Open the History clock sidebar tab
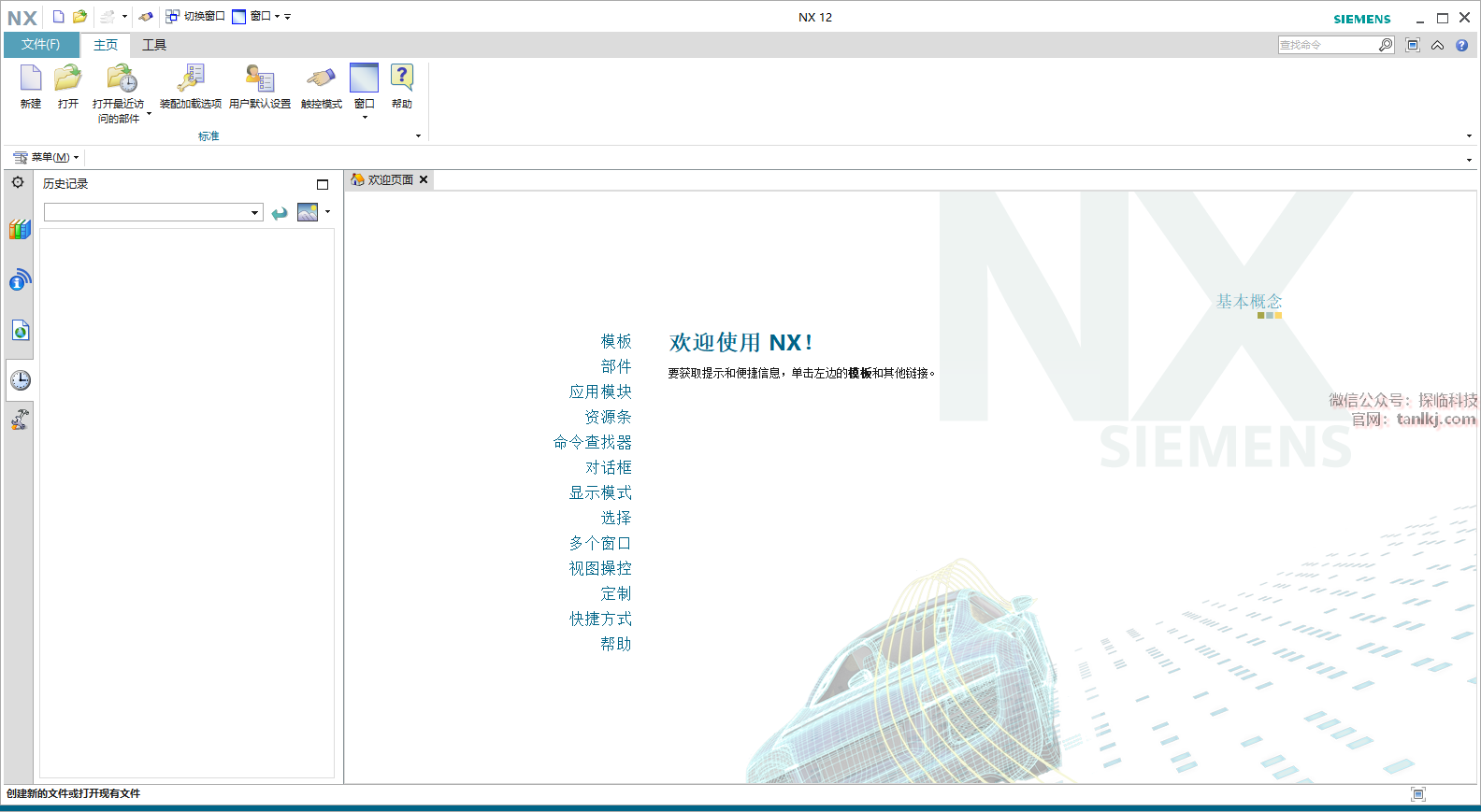Screen dimensions: 1481x812 click(x=20, y=379)
